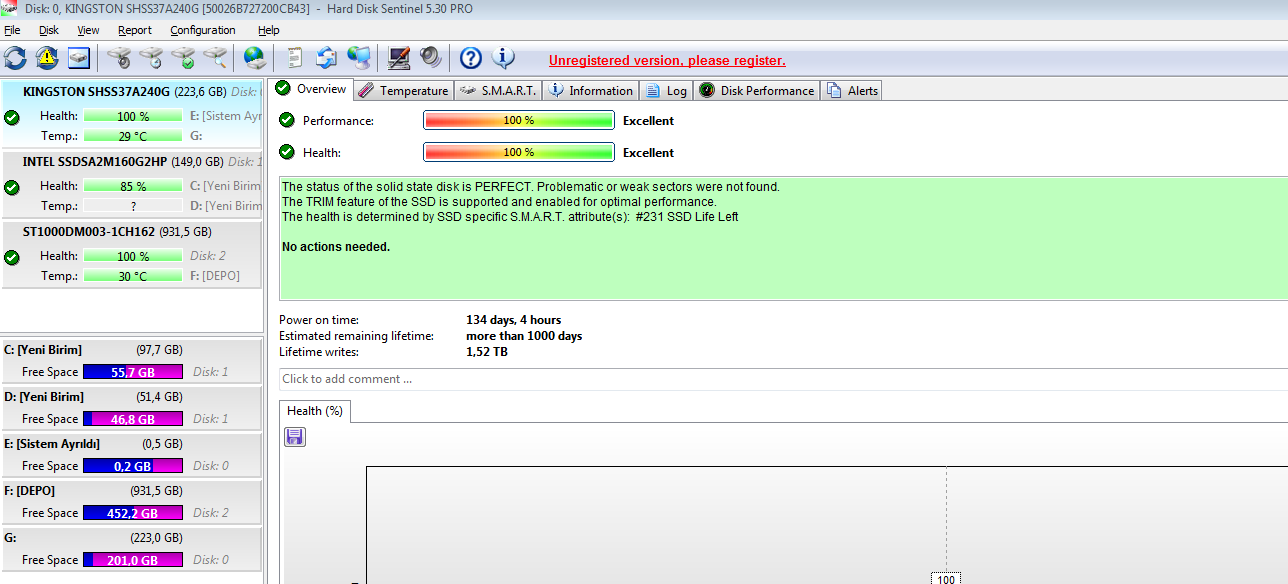Select the E: [Sistem Ayrıldı] partition
This screenshot has height=584, width=1288.
131,454
